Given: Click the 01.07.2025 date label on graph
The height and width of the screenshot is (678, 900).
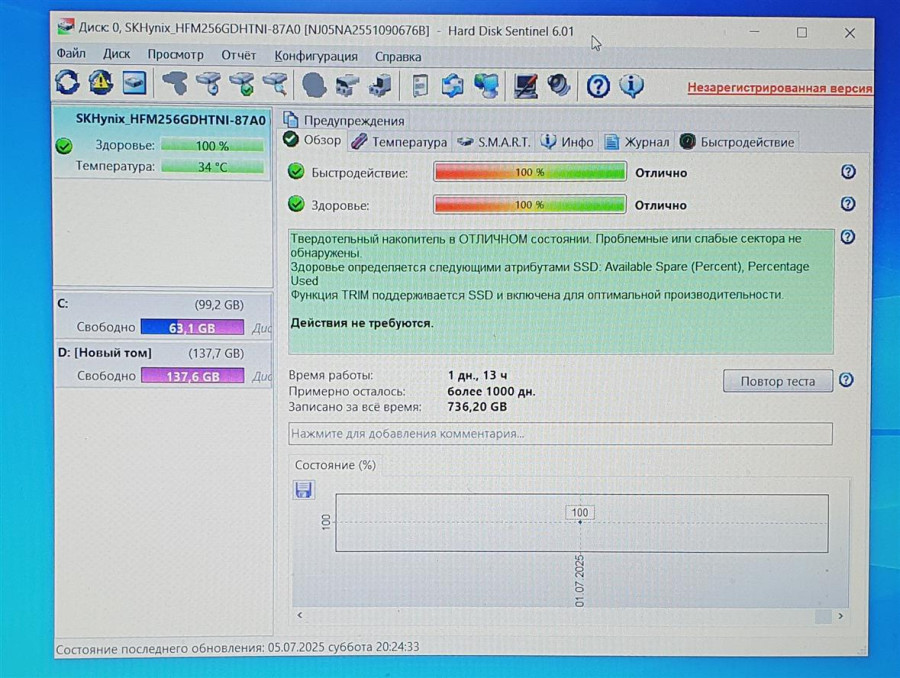Looking at the screenshot, I should [x=579, y=580].
